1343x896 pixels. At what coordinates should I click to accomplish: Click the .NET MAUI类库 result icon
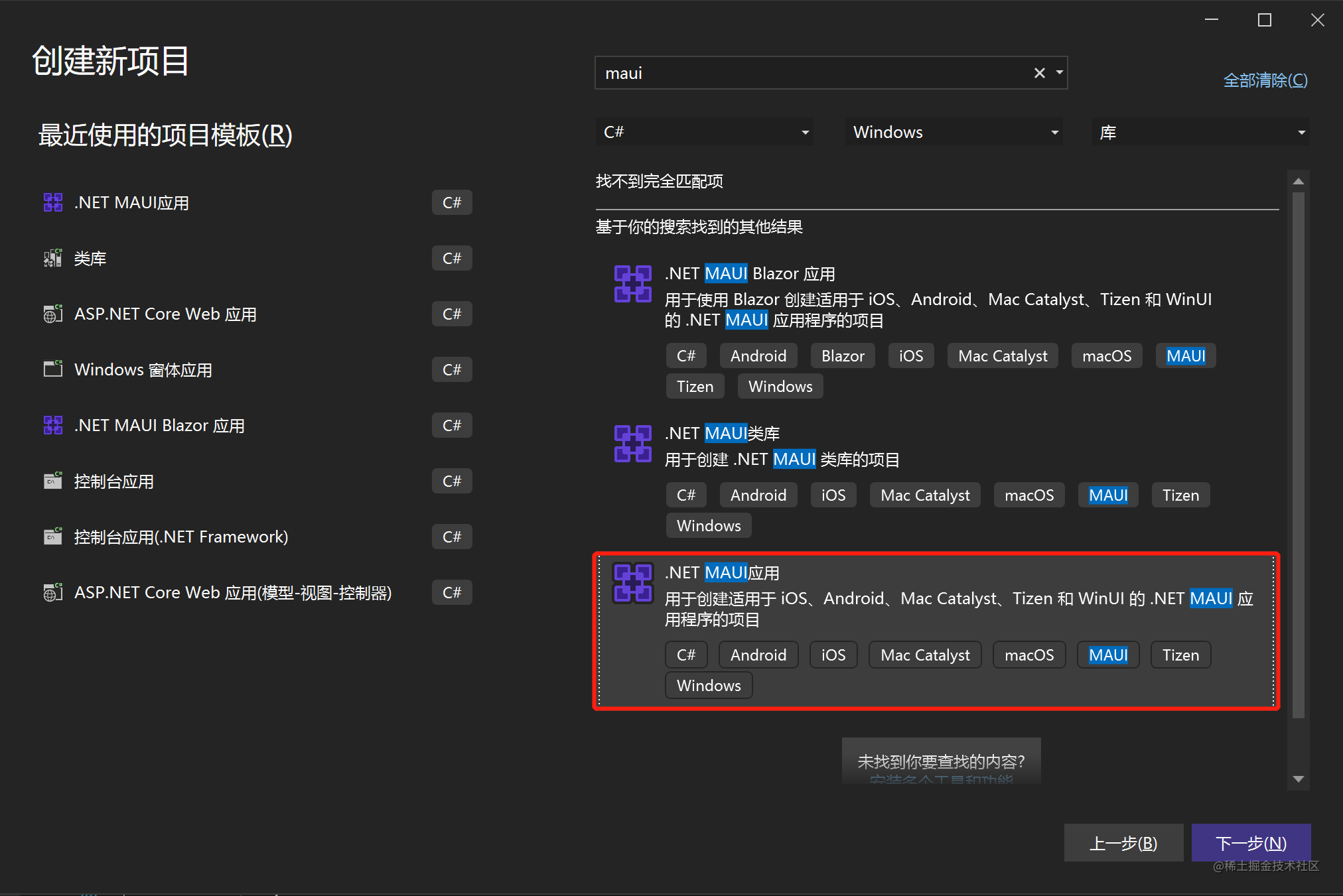632,444
